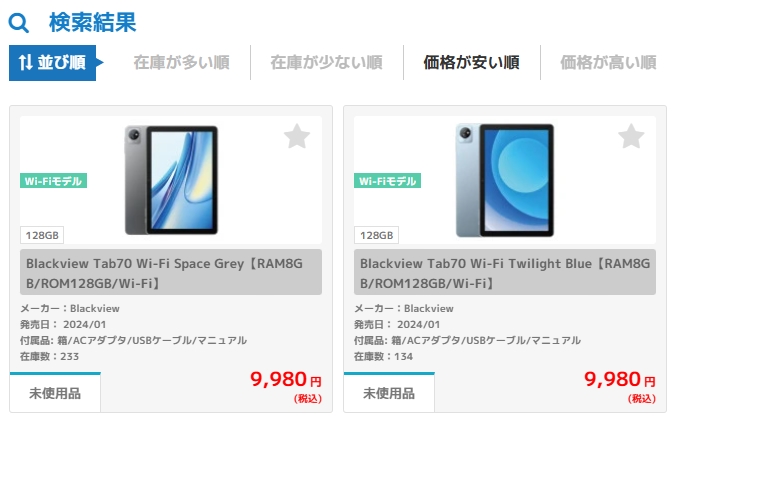Select 未使用品 tab on the Space Grey card
Viewport: 759px width, 491px height.
[55, 393]
